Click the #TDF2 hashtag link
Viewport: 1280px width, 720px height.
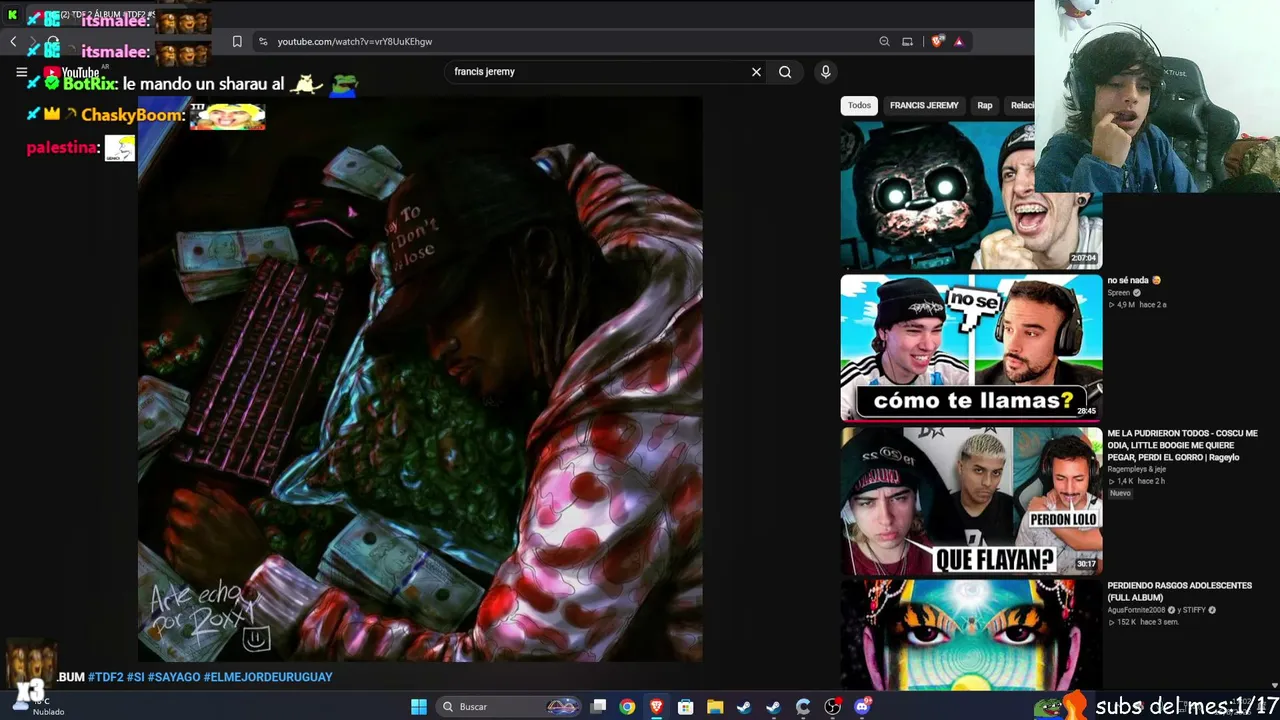tap(106, 677)
